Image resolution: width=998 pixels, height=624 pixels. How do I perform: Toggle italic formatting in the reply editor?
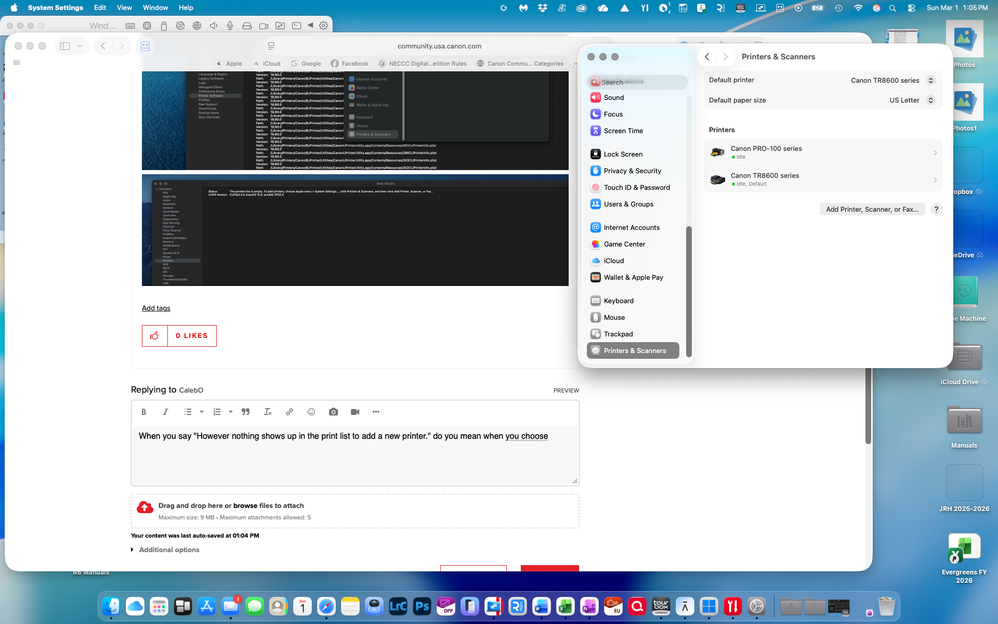pos(165,412)
